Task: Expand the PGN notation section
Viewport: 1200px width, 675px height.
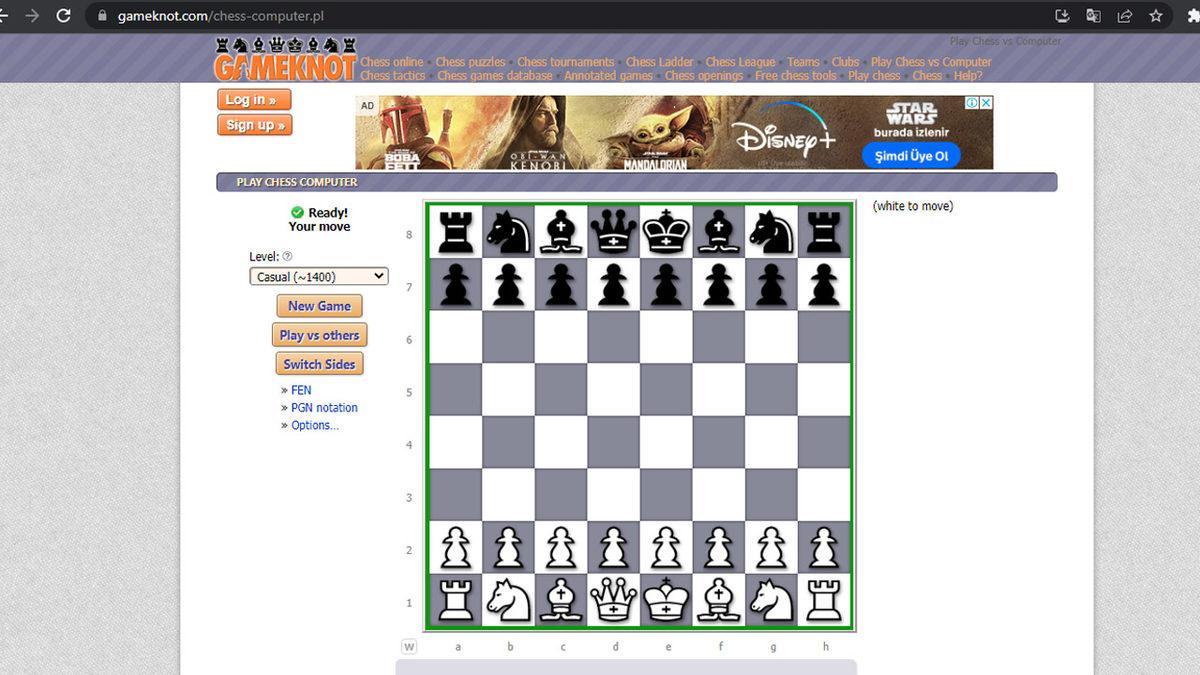Action: coord(324,408)
